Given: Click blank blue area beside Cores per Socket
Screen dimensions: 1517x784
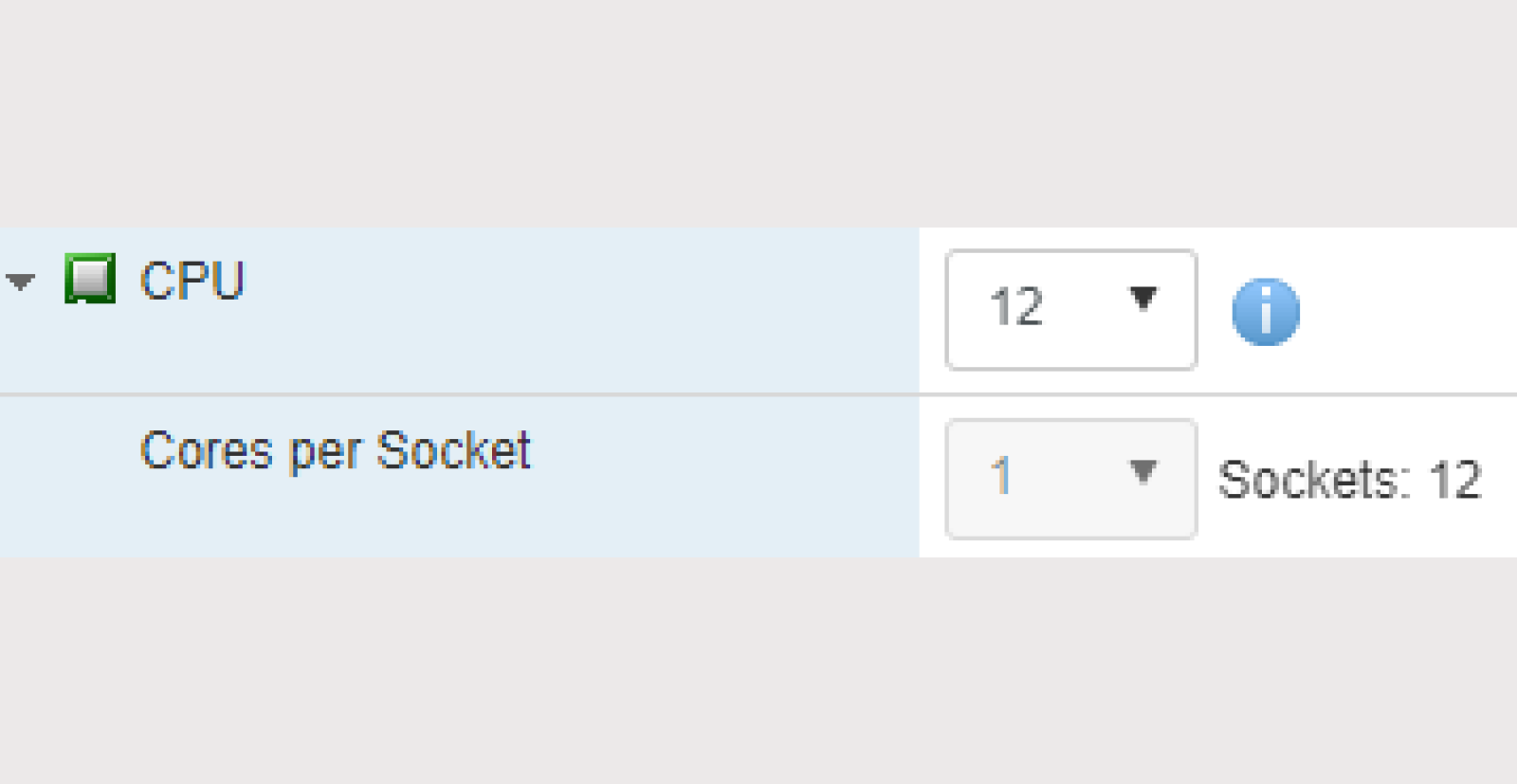Looking at the screenshot, I should 721,474.
